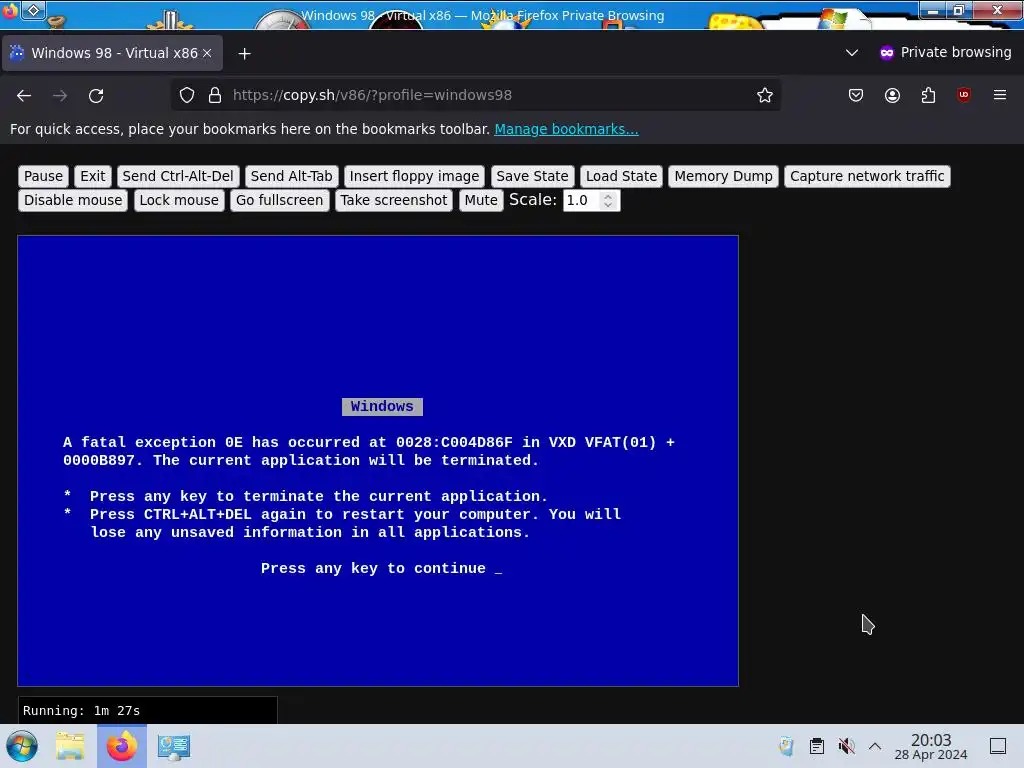
Task: Toggle the Mute button
Action: [481, 200]
